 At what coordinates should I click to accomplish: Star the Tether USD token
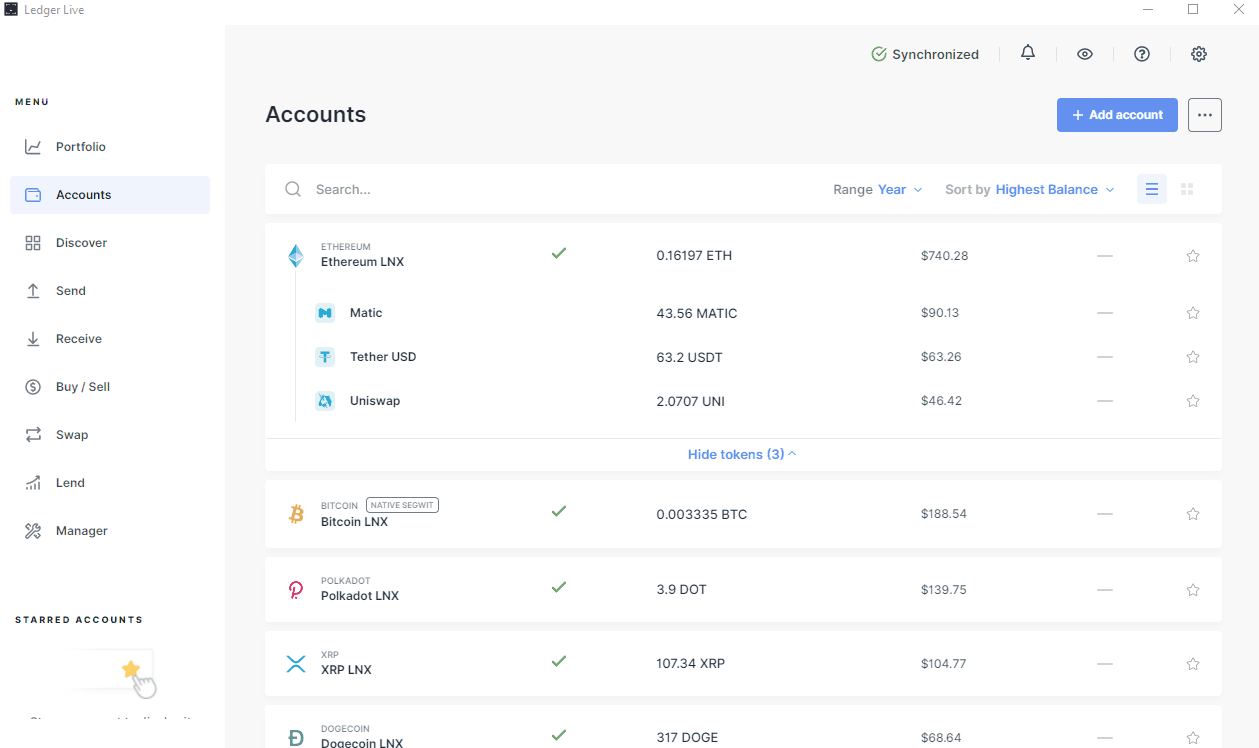[x=1193, y=357]
